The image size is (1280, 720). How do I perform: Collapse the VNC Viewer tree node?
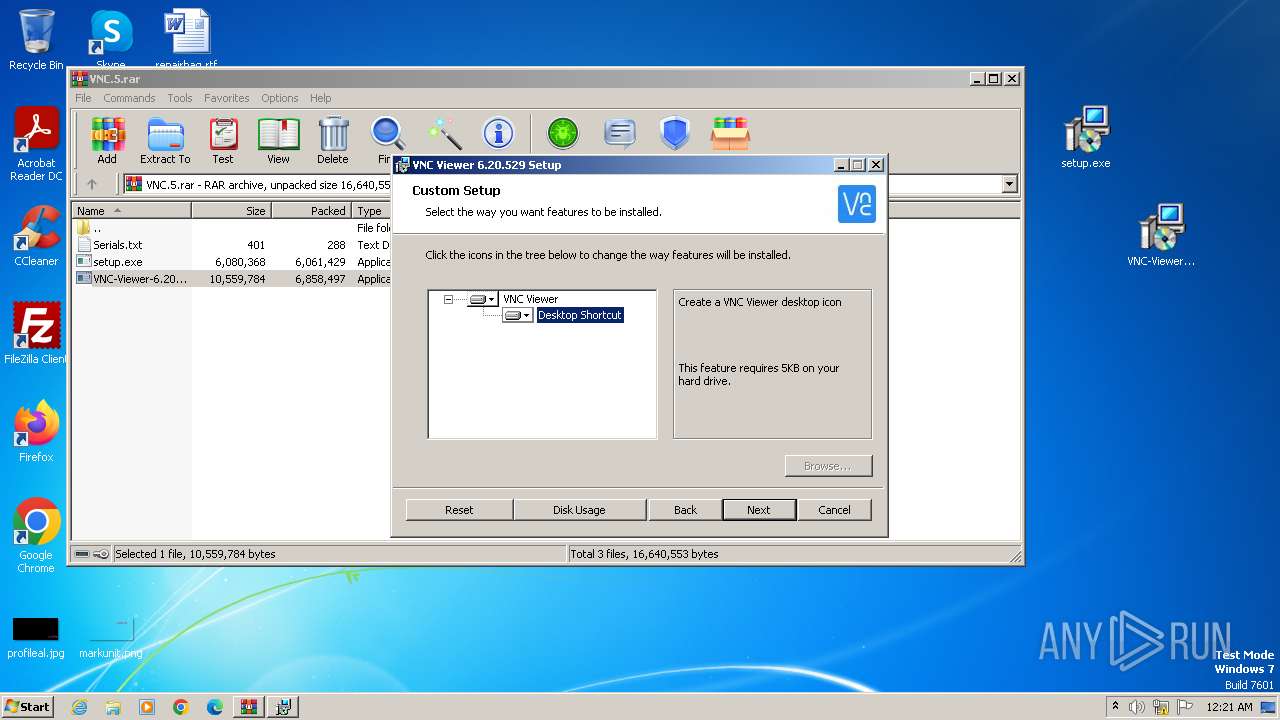pos(448,299)
